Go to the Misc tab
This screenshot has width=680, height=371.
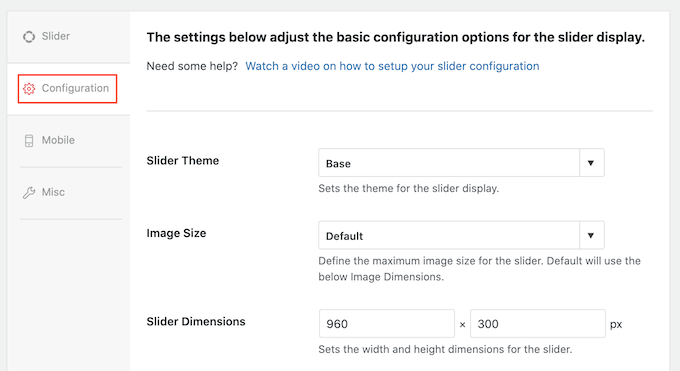pos(70,193)
